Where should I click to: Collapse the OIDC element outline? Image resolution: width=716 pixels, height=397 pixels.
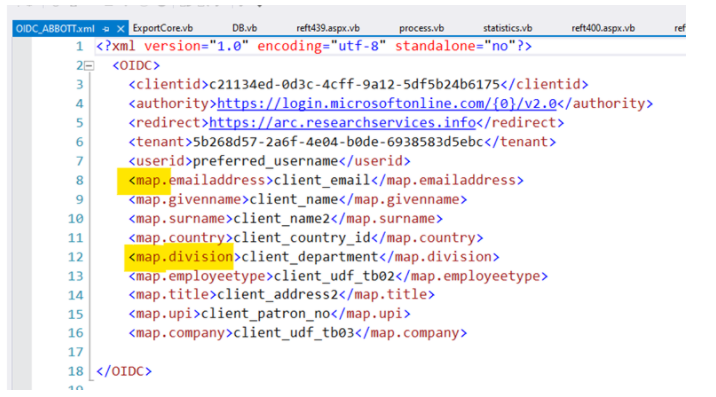89,66
